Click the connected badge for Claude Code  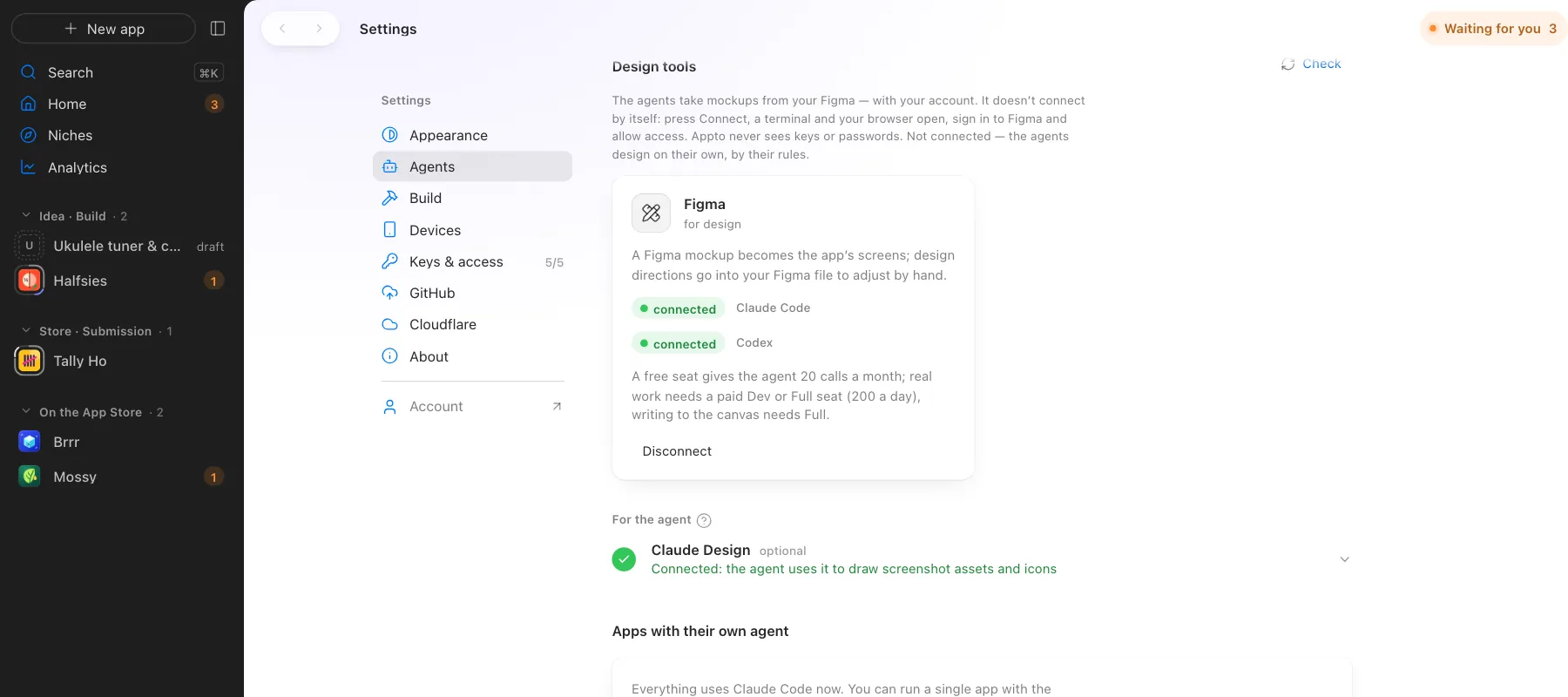tap(678, 308)
